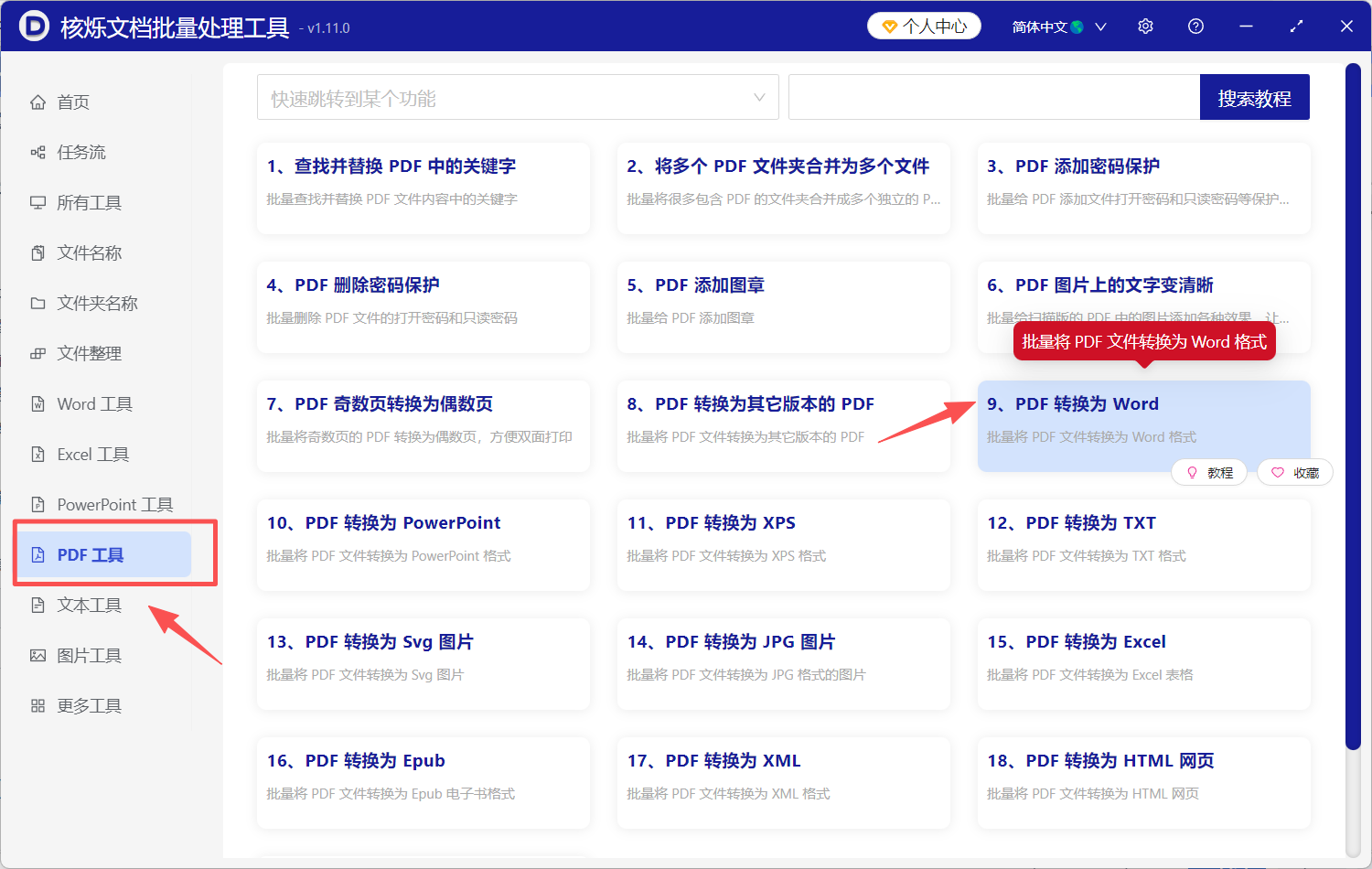Image resolution: width=1372 pixels, height=869 pixels.
Task: Select the PDF 工具 icon in the sidebar
Action: pyautogui.click(x=38, y=553)
